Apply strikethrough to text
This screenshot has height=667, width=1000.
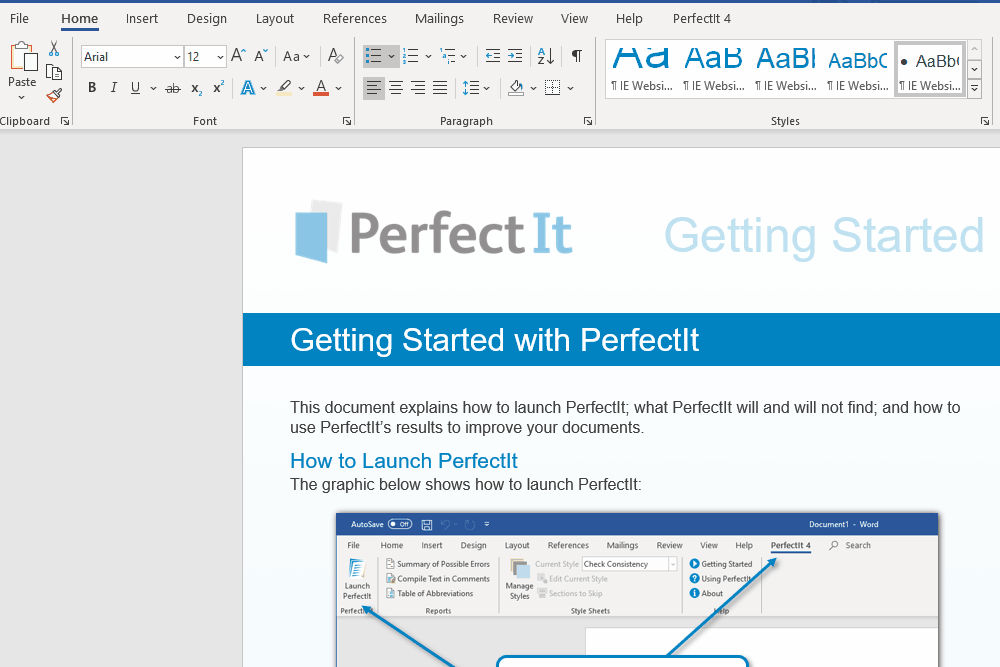(x=173, y=89)
